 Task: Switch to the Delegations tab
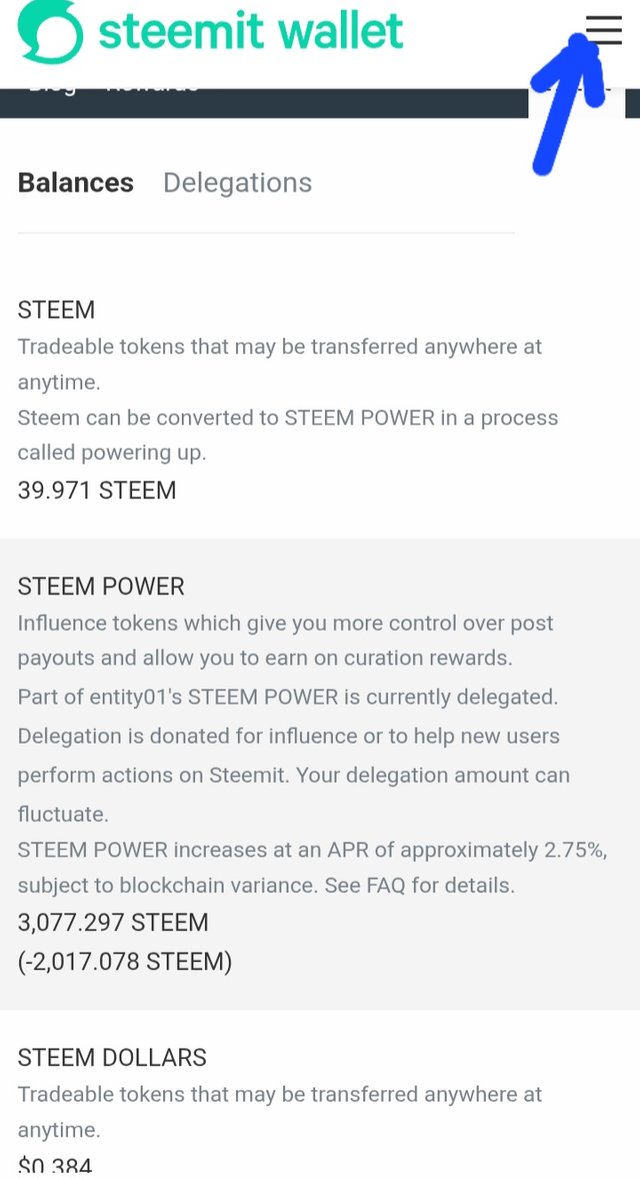point(237,183)
